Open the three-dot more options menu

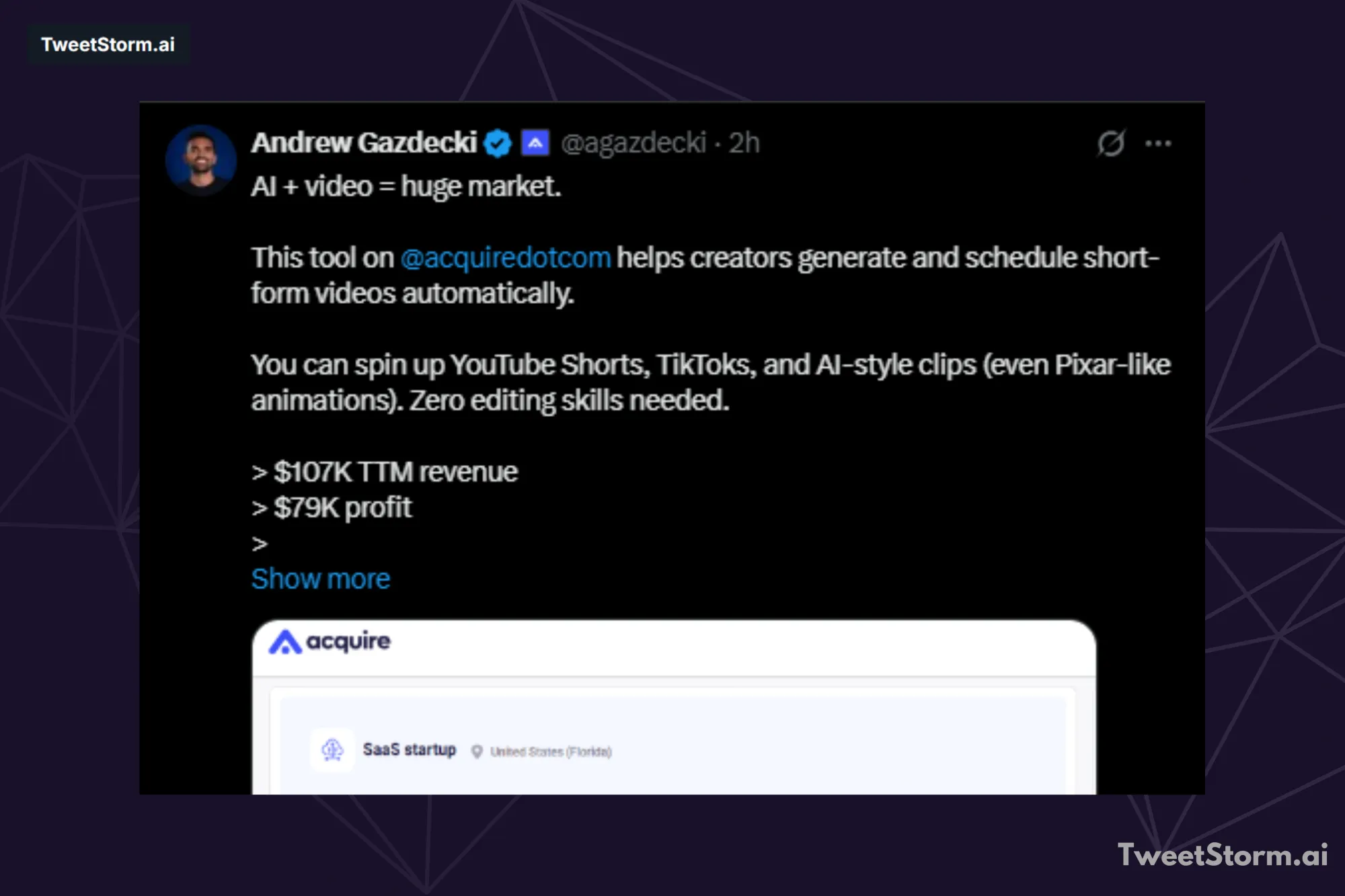click(x=1159, y=142)
